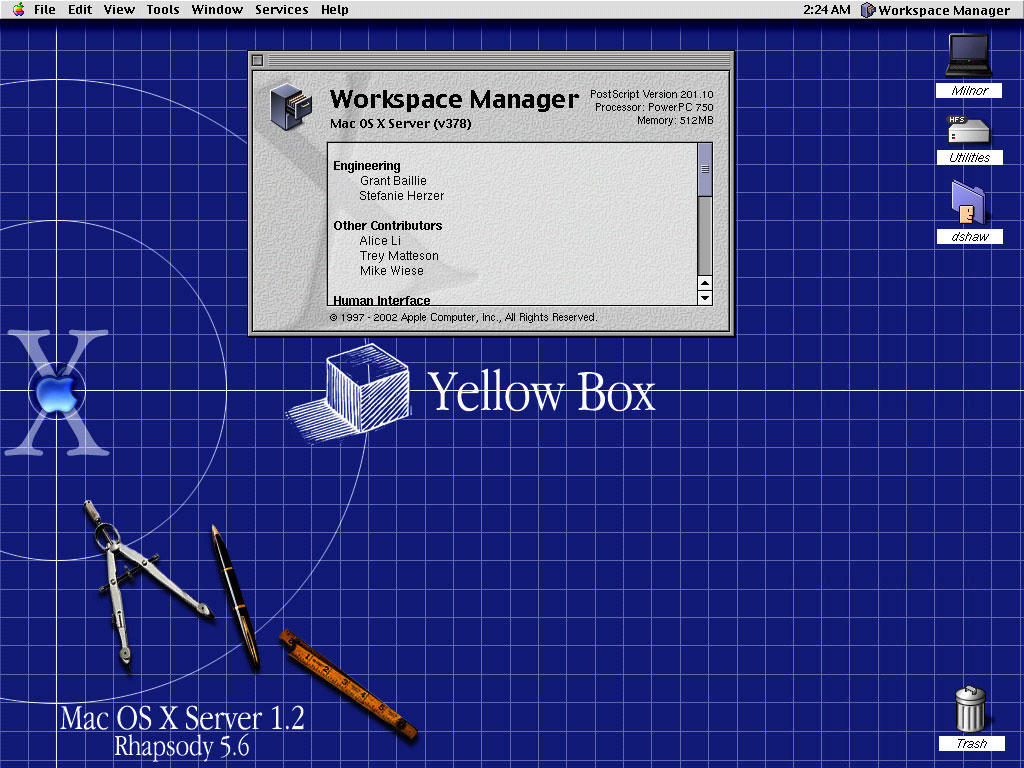Open the View menu

[x=119, y=10]
